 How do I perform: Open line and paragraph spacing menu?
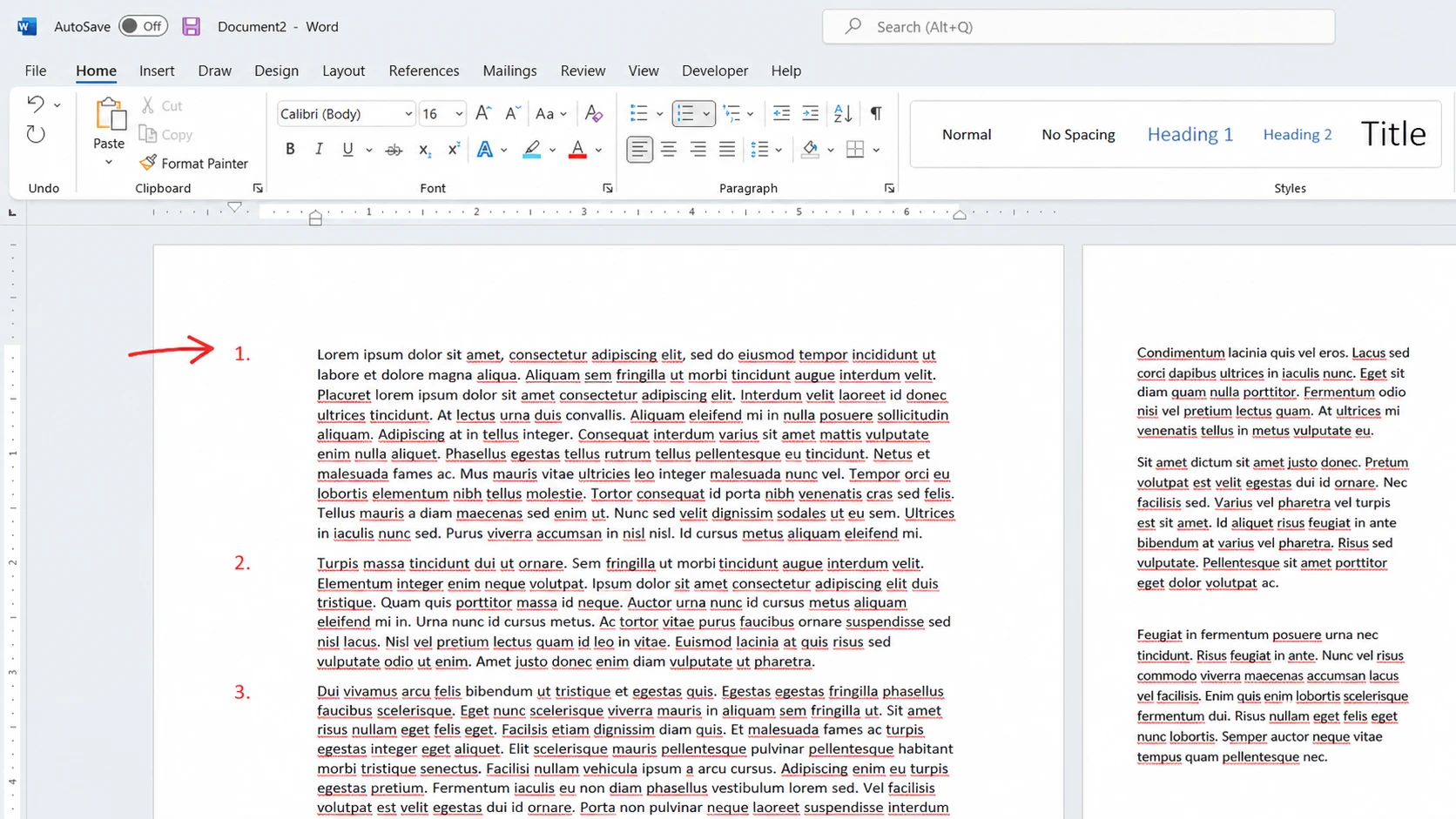point(765,150)
